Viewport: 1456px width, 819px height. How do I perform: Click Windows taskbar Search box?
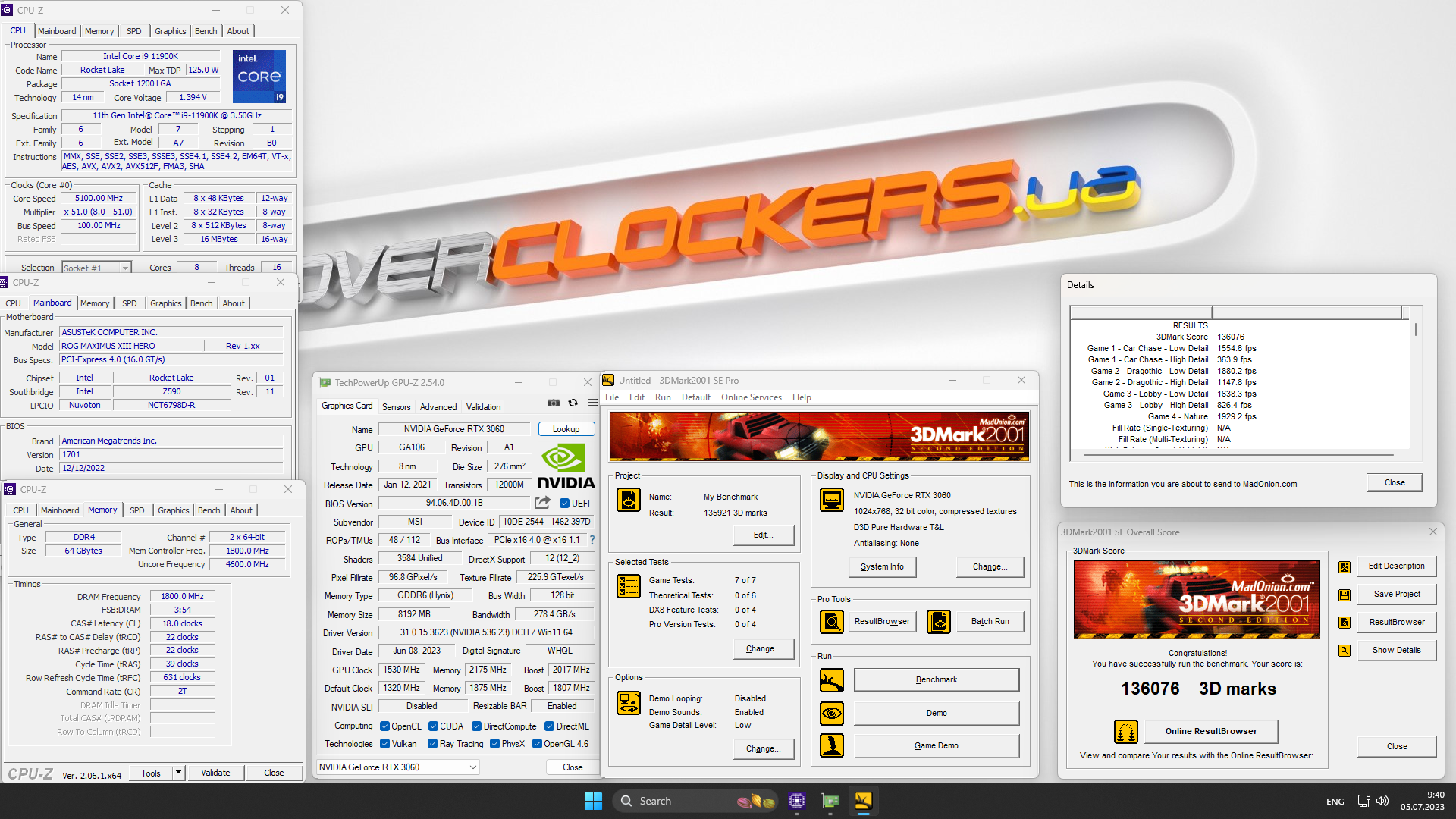coord(694,801)
